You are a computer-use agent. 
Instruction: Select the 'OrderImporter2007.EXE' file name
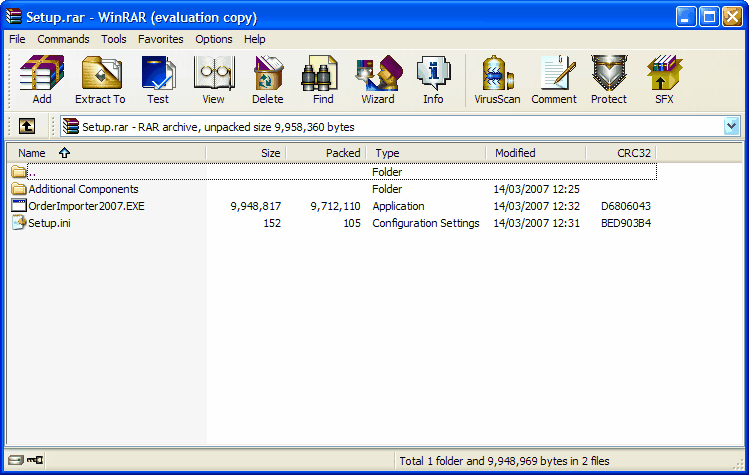[86, 206]
